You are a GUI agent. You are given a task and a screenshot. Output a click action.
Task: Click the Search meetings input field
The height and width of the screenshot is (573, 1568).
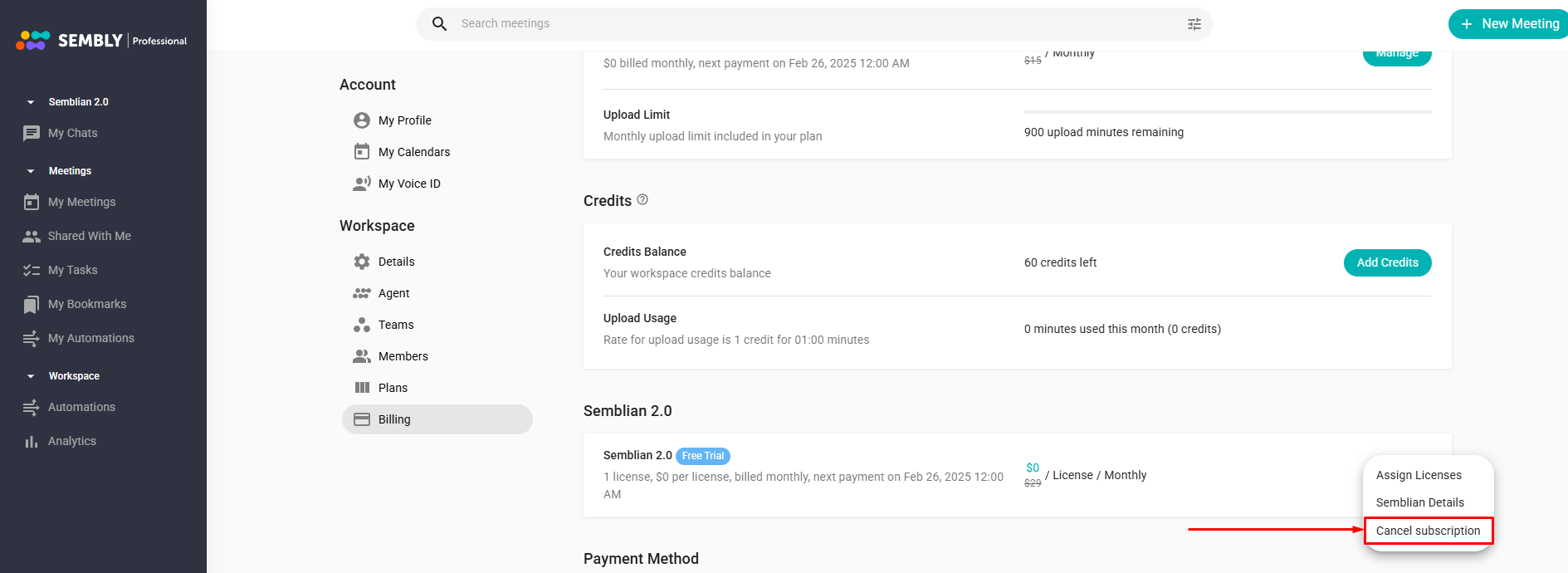click(x=813, y=24)
